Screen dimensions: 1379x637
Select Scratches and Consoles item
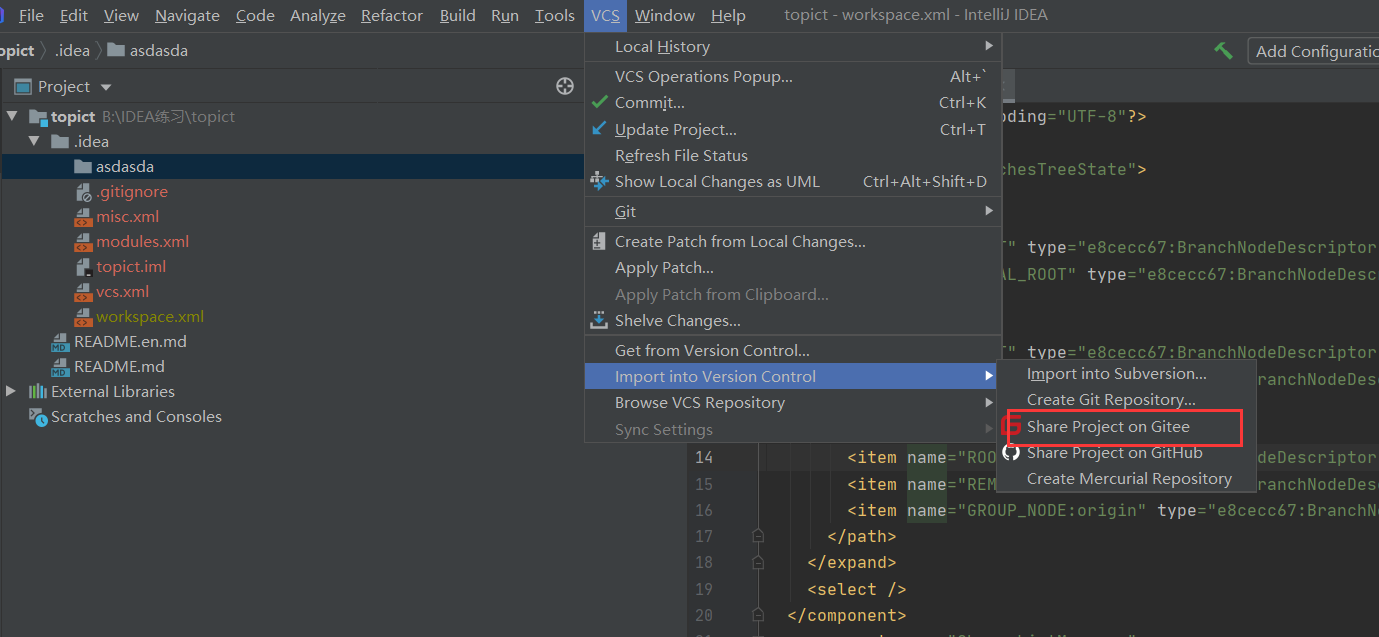pyautogui.click(x=136, y=417)
